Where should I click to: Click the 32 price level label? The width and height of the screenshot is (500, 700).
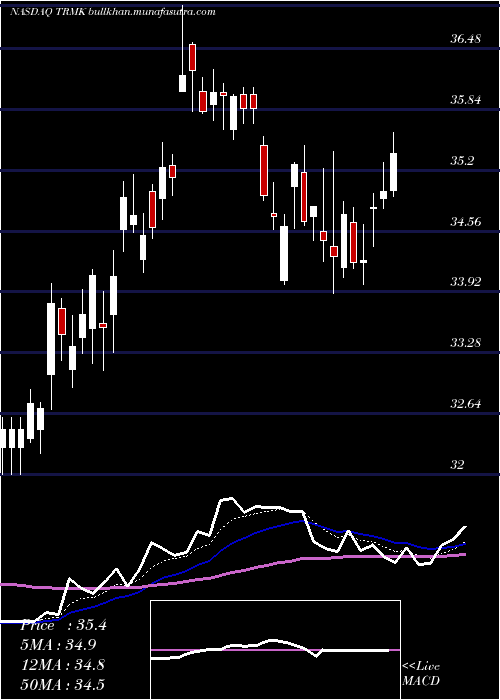(x=458, y=465)
